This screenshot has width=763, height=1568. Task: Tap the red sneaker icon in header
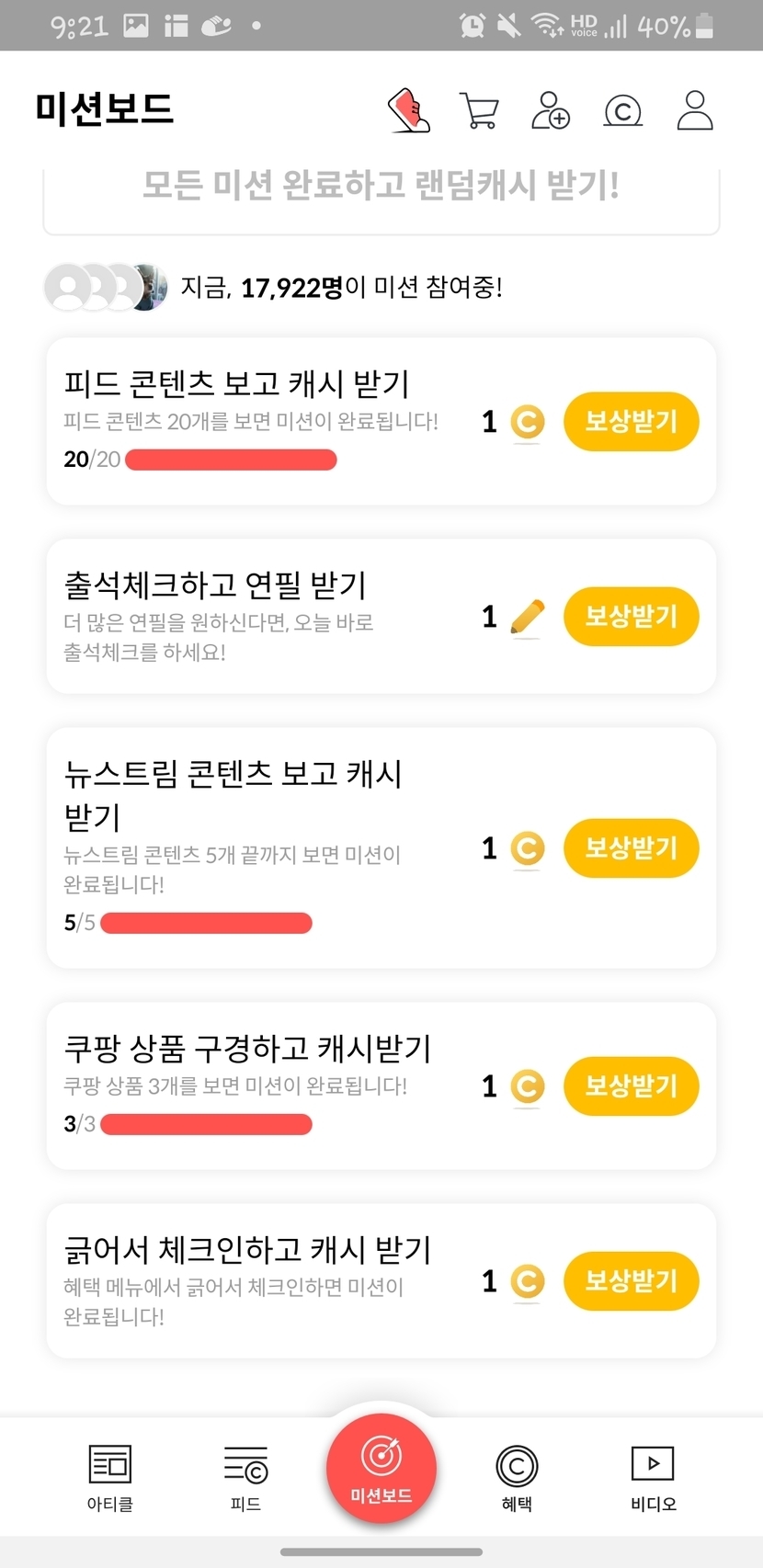click(x=409, y=110)
